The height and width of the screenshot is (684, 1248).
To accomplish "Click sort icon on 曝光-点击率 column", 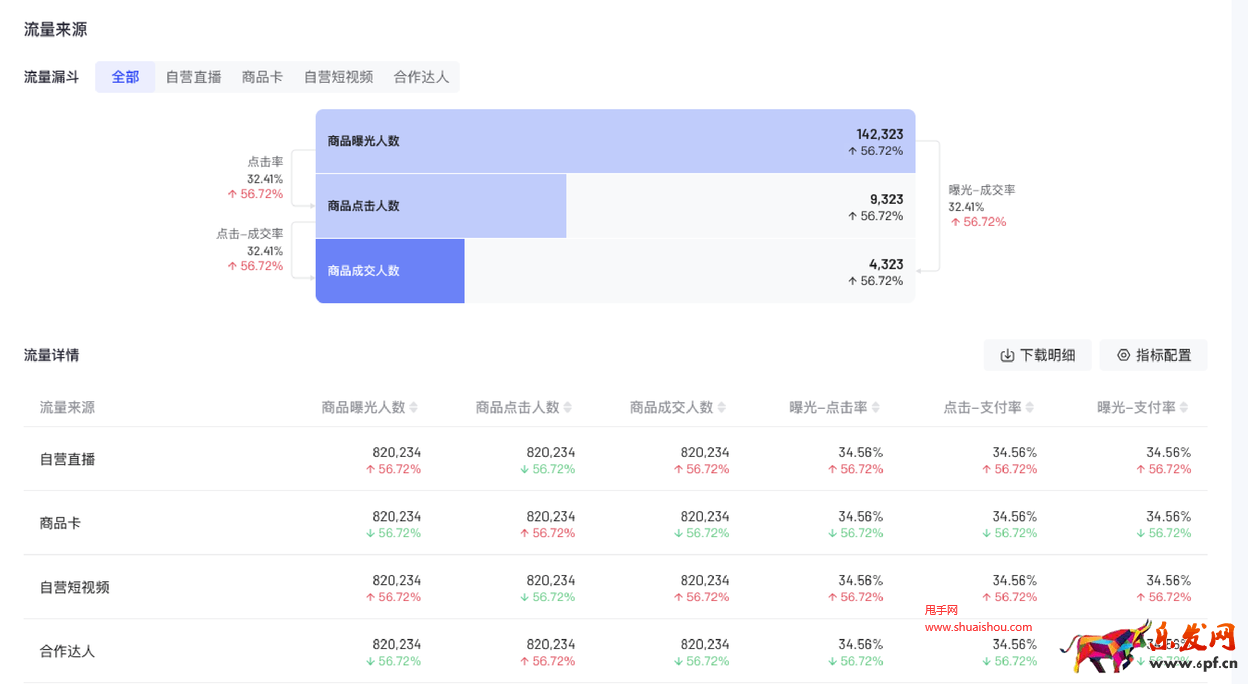I will click(876, 407).
